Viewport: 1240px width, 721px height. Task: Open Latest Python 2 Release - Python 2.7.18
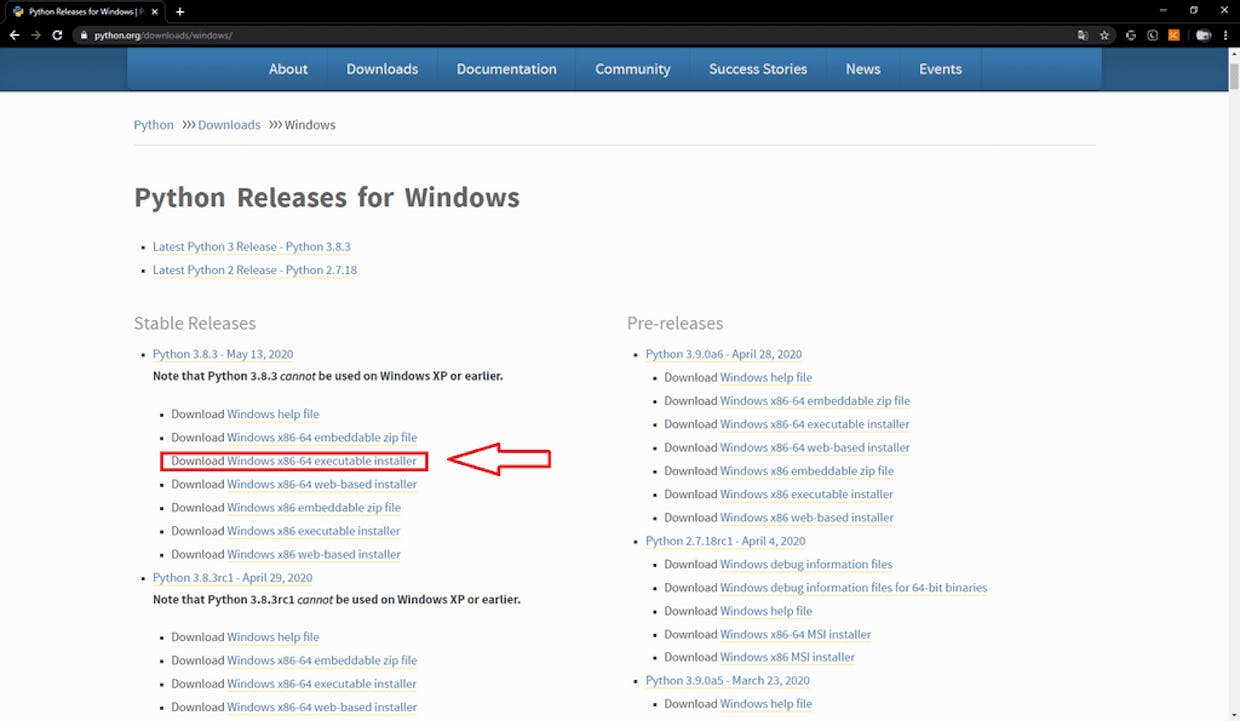click(254, 270)
